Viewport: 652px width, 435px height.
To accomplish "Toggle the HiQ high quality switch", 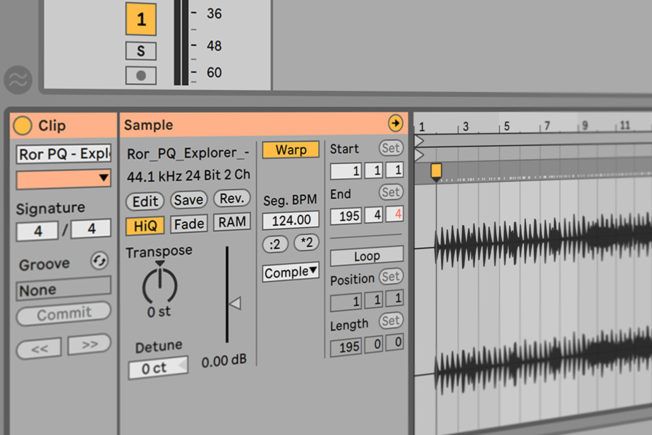I will click(145, 226).
